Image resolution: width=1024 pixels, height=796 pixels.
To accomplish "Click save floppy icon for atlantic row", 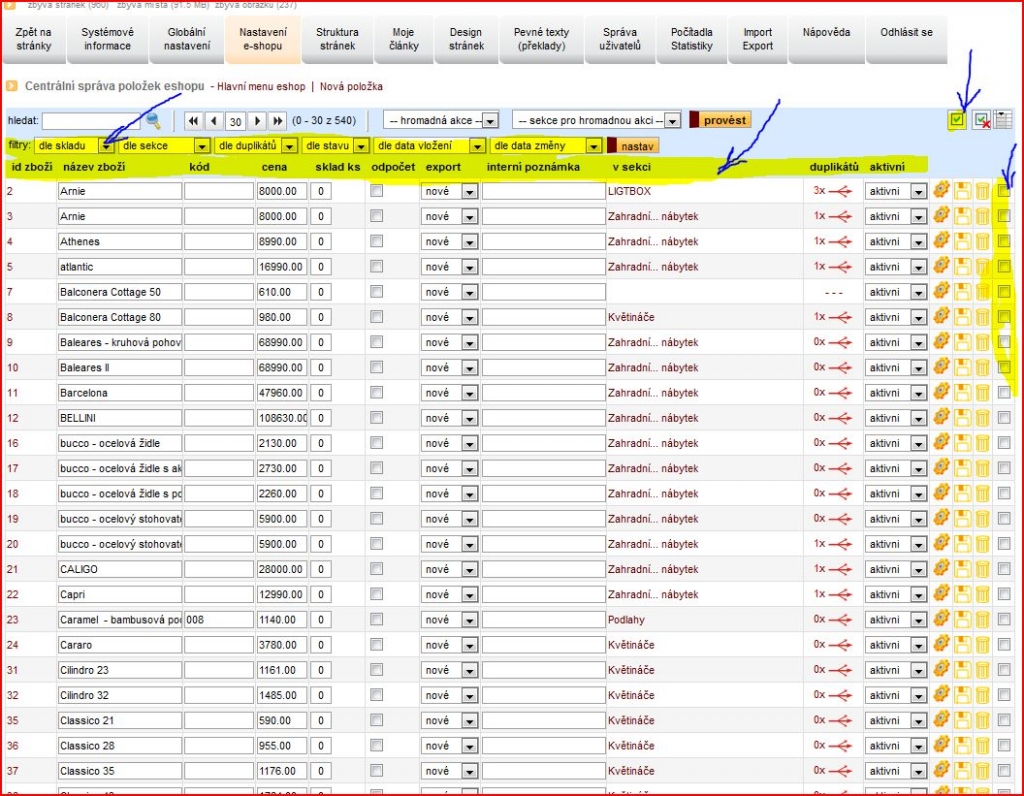I will (x=962, y=266).
